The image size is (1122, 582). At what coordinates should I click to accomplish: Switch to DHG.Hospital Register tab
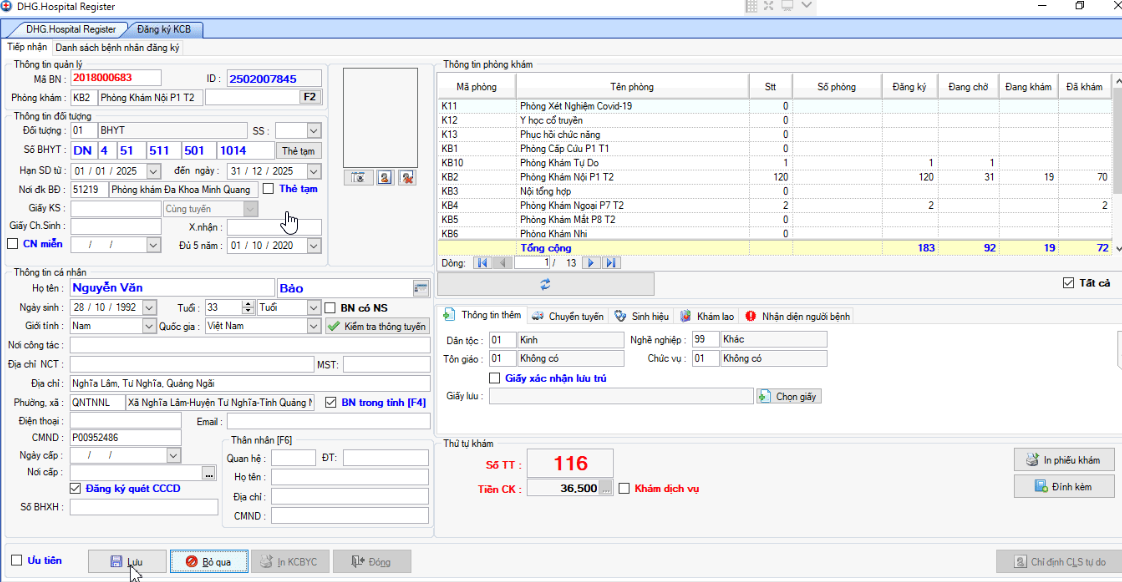pyautogui.click(x=70, y=29)
